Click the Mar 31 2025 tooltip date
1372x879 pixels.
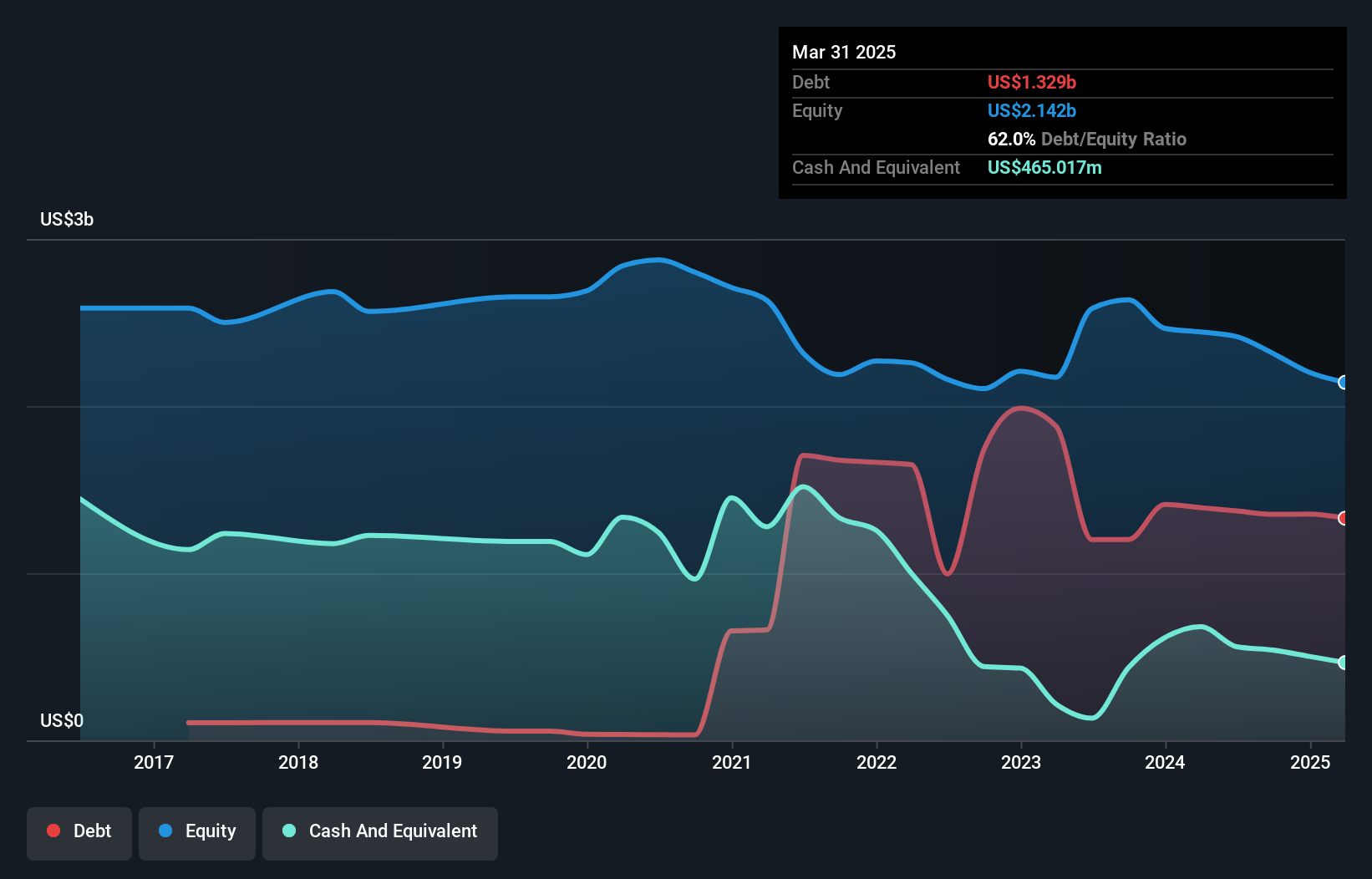tap(844, 52)
